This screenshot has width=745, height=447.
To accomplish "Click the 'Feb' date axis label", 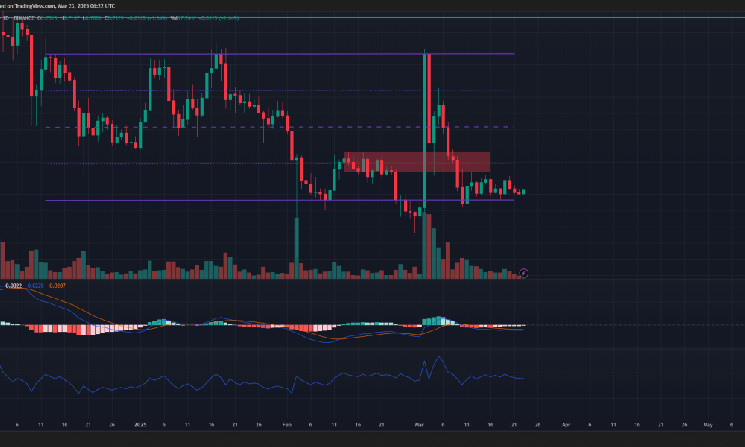I will click(287, 425).
